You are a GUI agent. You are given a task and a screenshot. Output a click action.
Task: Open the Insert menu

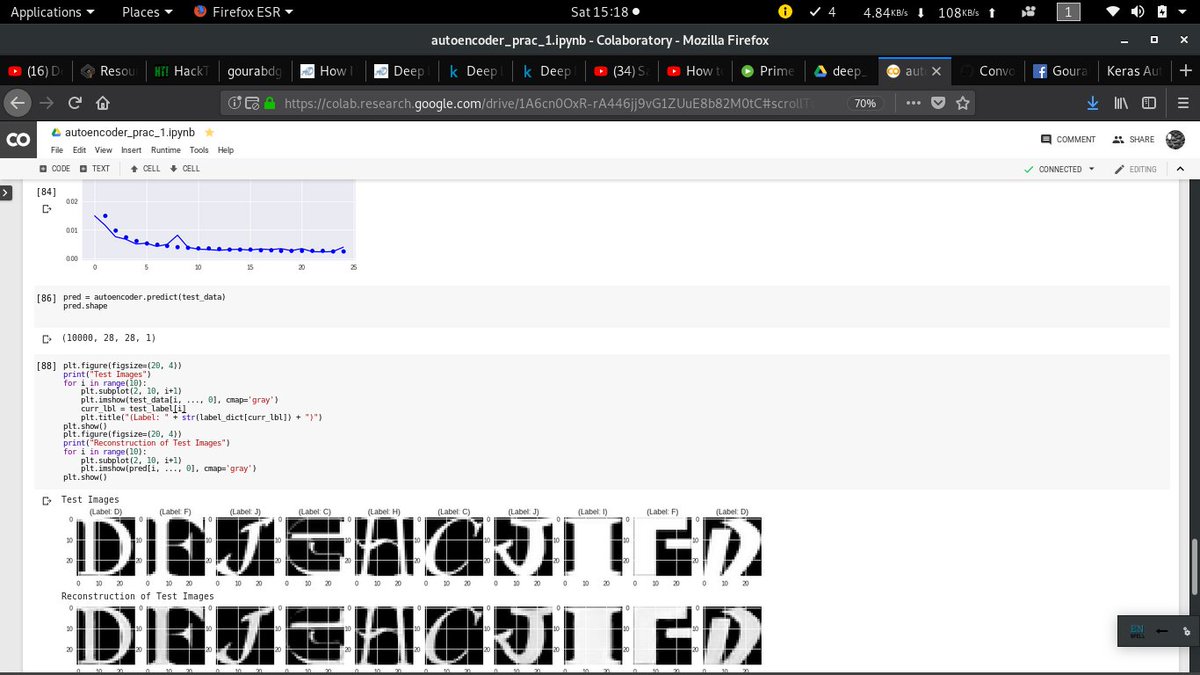131,149
